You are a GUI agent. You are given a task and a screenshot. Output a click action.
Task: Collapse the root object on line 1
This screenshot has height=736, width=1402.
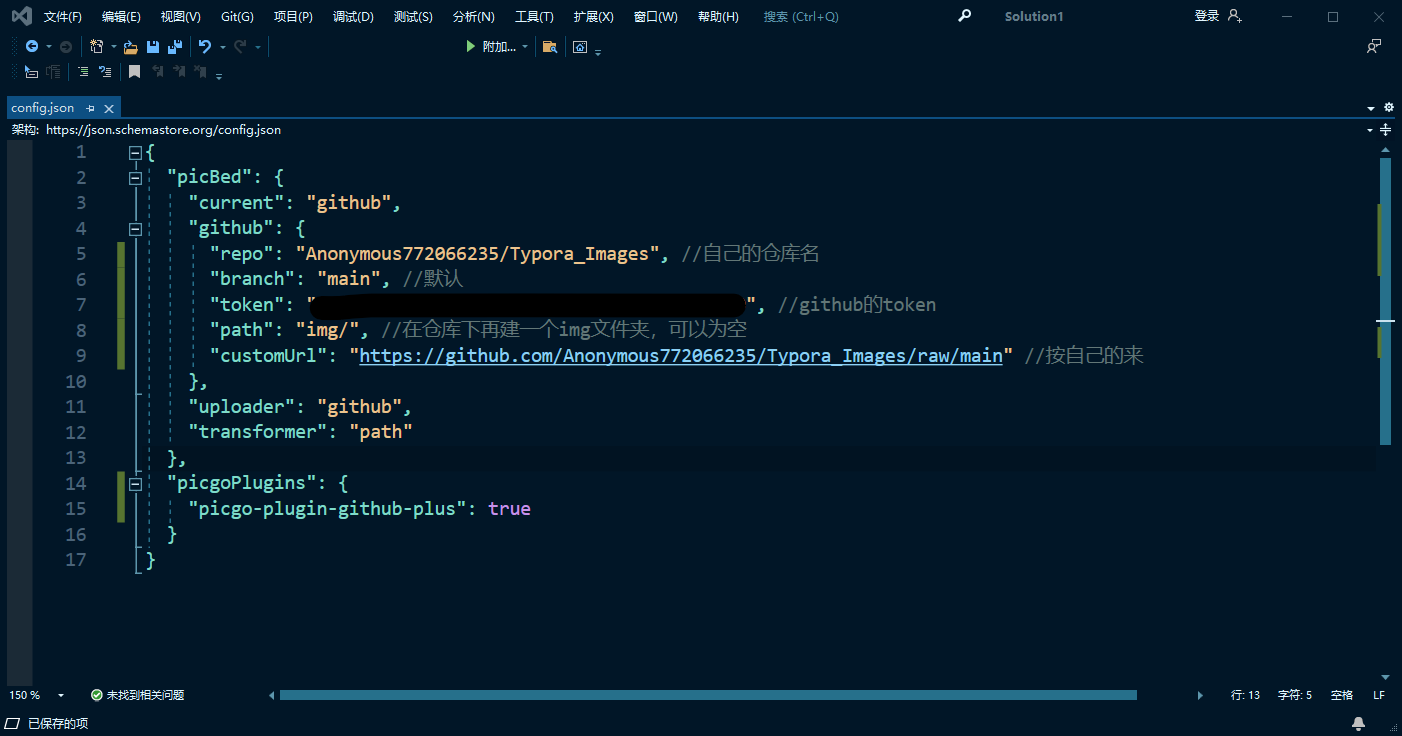tap(135, 153)
